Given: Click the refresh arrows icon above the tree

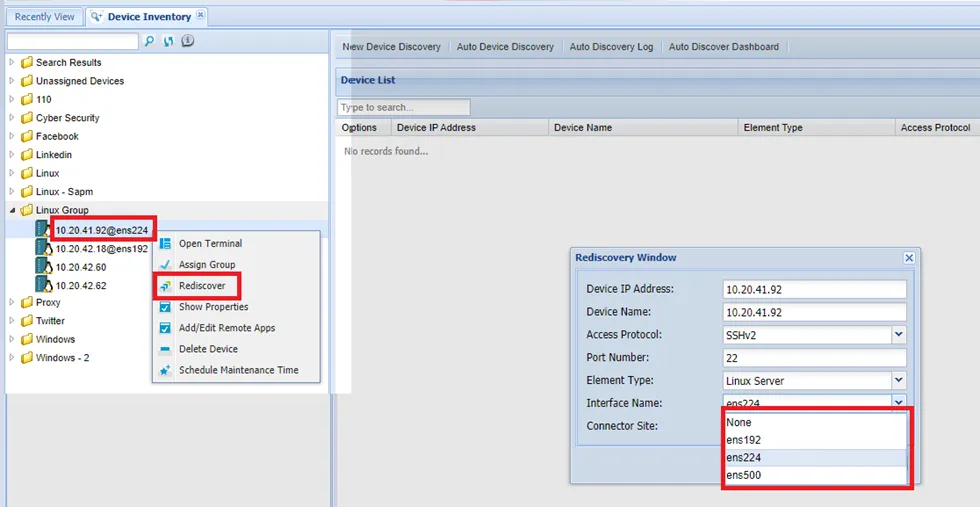Looking at the screenshot, I should coord(168,41).
